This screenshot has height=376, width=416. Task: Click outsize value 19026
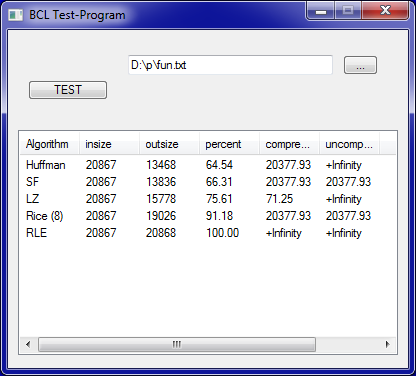point(161,216)
